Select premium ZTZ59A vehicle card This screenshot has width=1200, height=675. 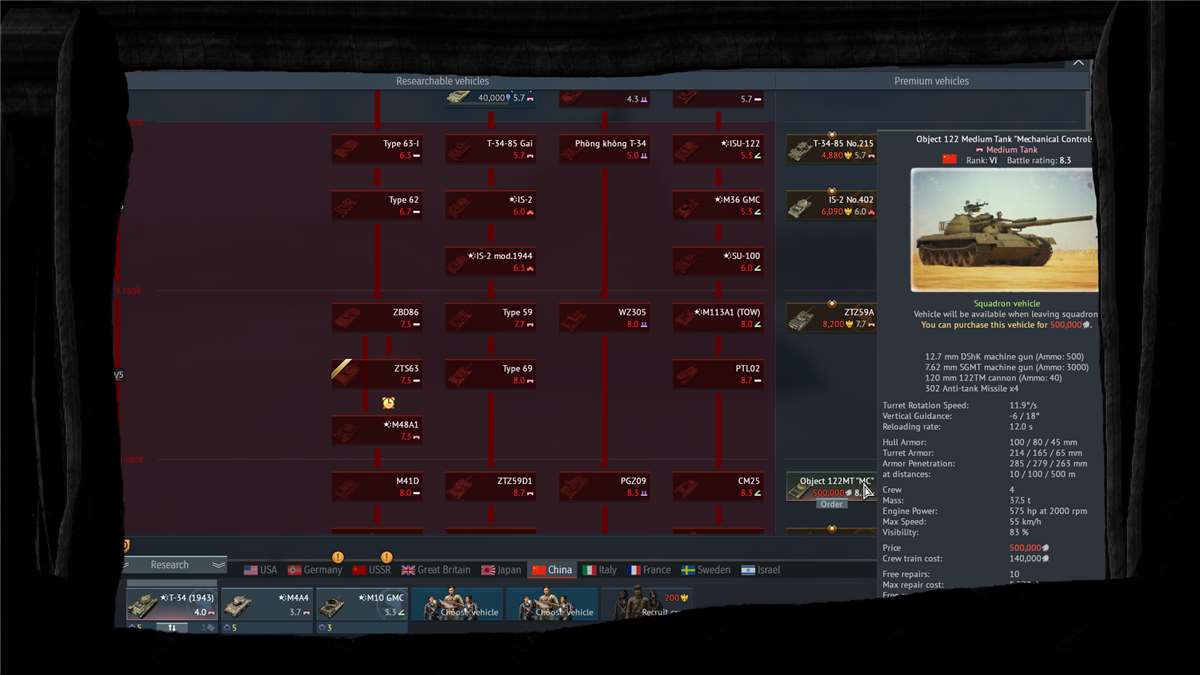click(x=832, y=318)
